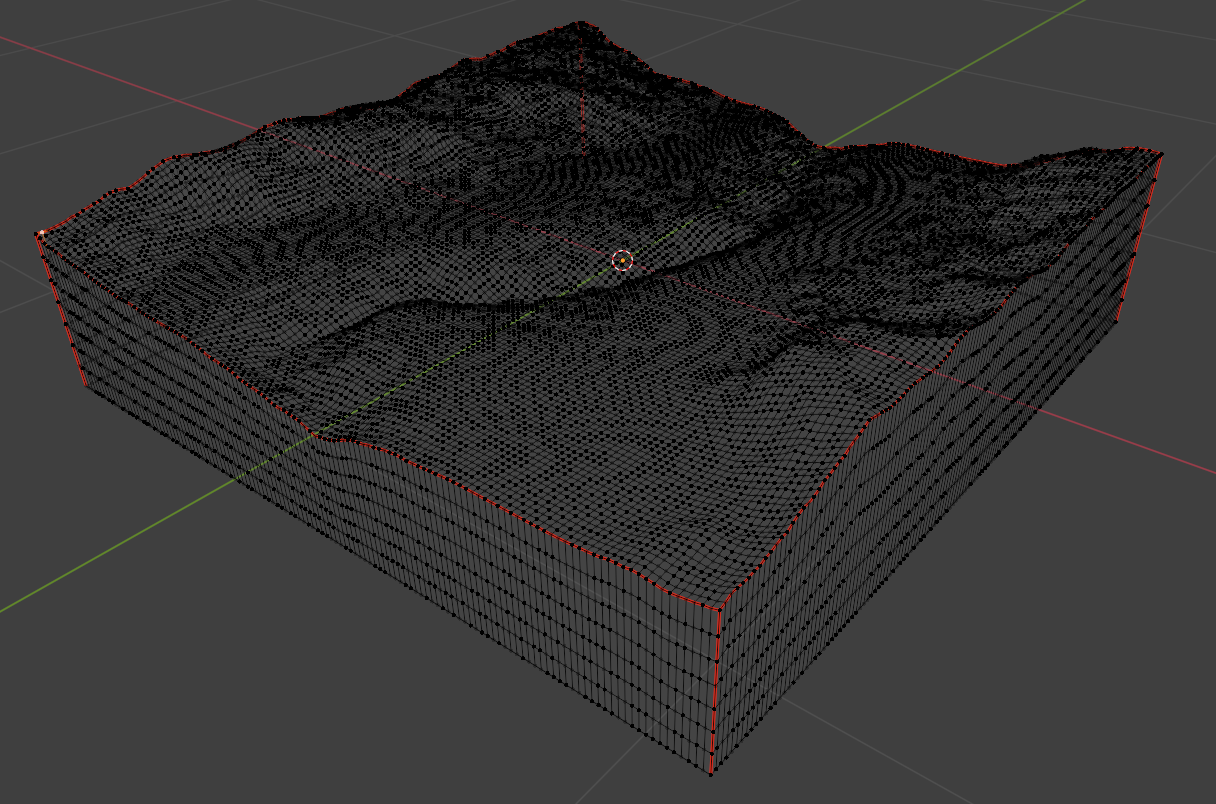This screenshot has height=804, width=1216.
Task: Click the dashed red line below the peak
Action: [583, 100]
